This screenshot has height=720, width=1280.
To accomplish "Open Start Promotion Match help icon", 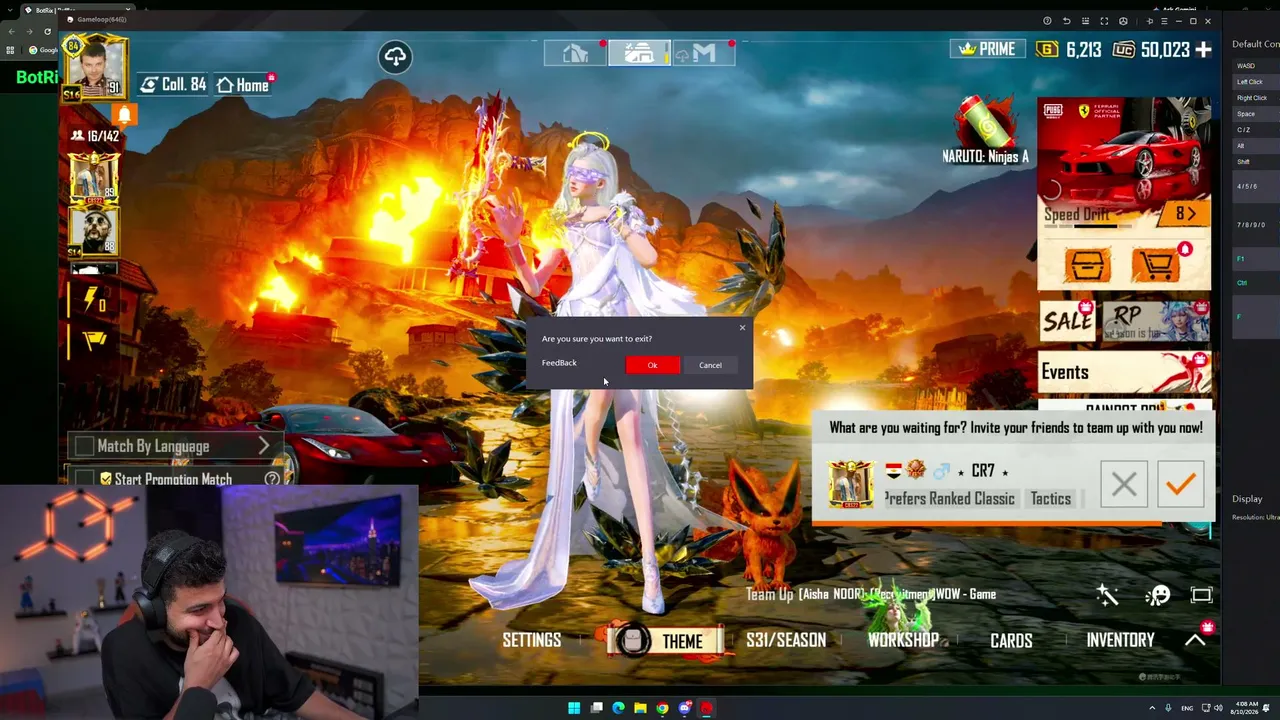I will point(272,479).
